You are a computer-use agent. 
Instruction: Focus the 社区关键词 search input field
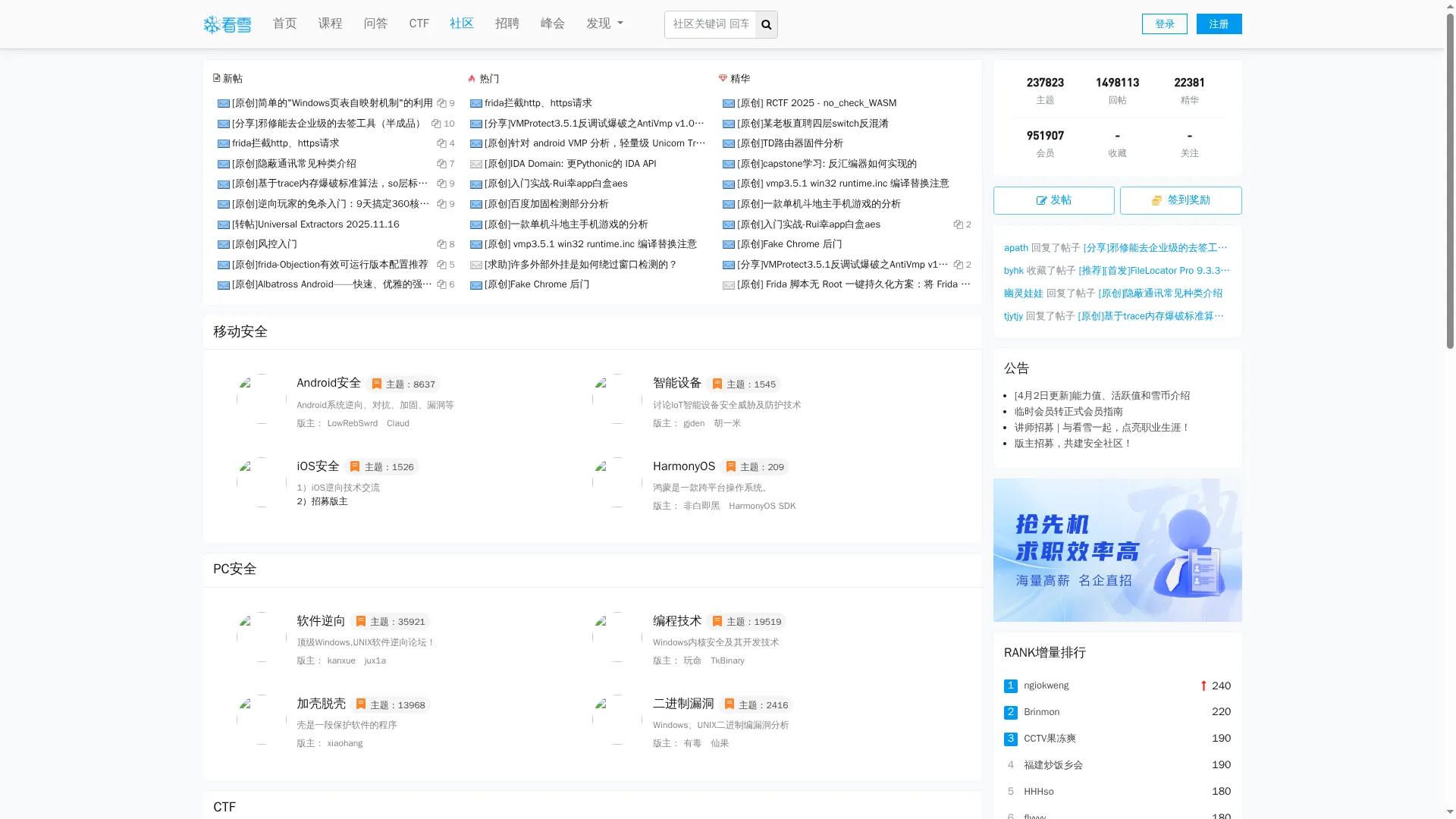coord(710,24)
